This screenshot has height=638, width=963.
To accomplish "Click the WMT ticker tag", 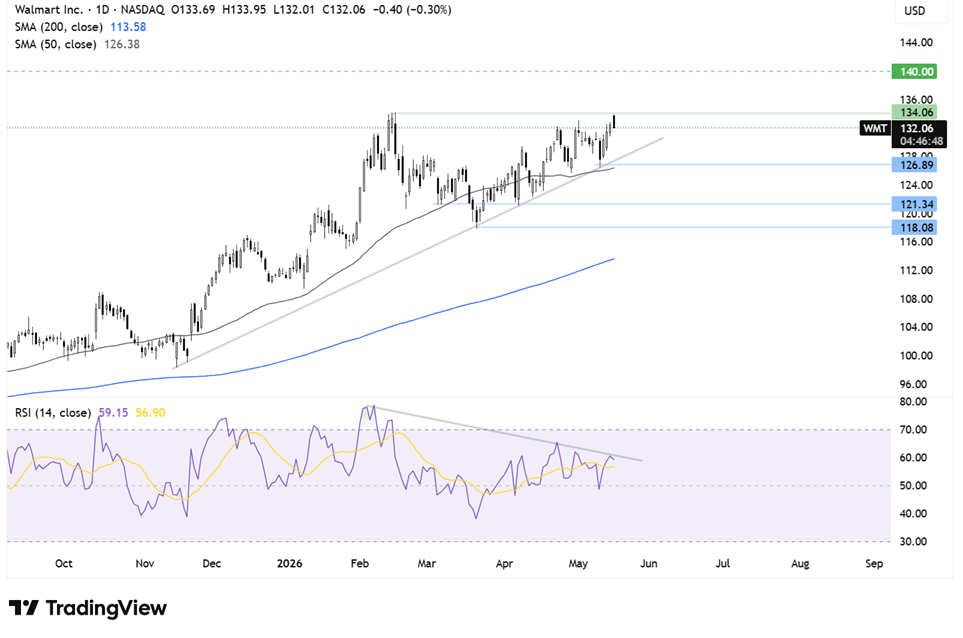I will (875, 128).
